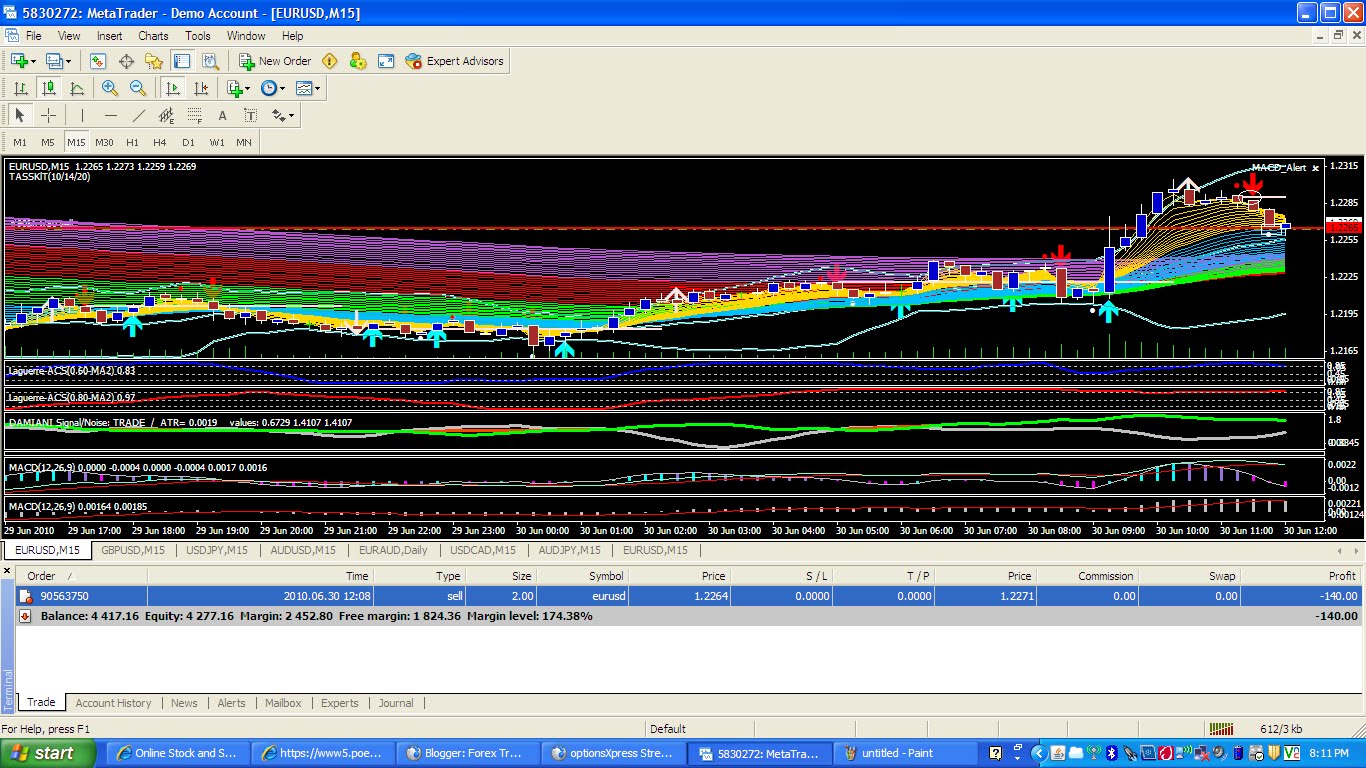The image size is (1366, 768).
Task: Click the battery tray icon
Action: (1238, 753)
